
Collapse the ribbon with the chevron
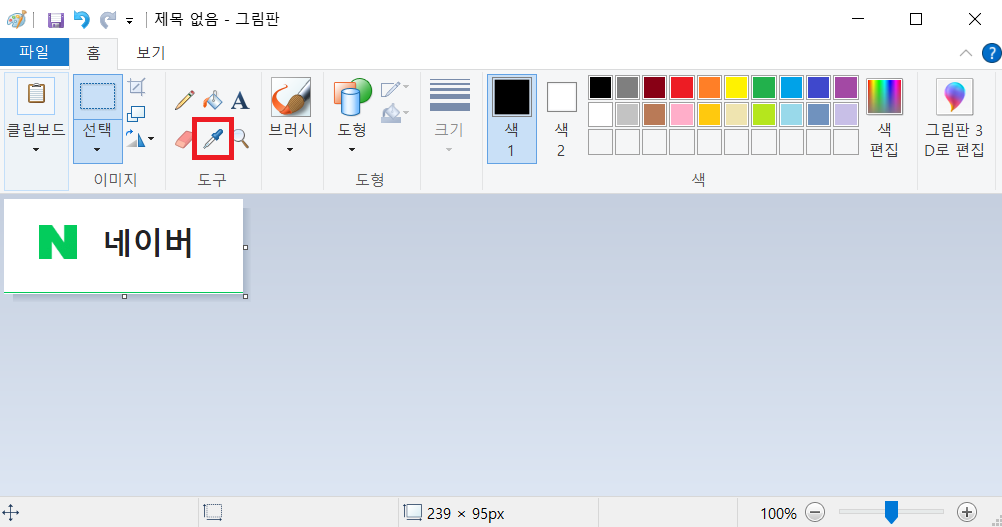pyautogui.click(x=966, y=53)
